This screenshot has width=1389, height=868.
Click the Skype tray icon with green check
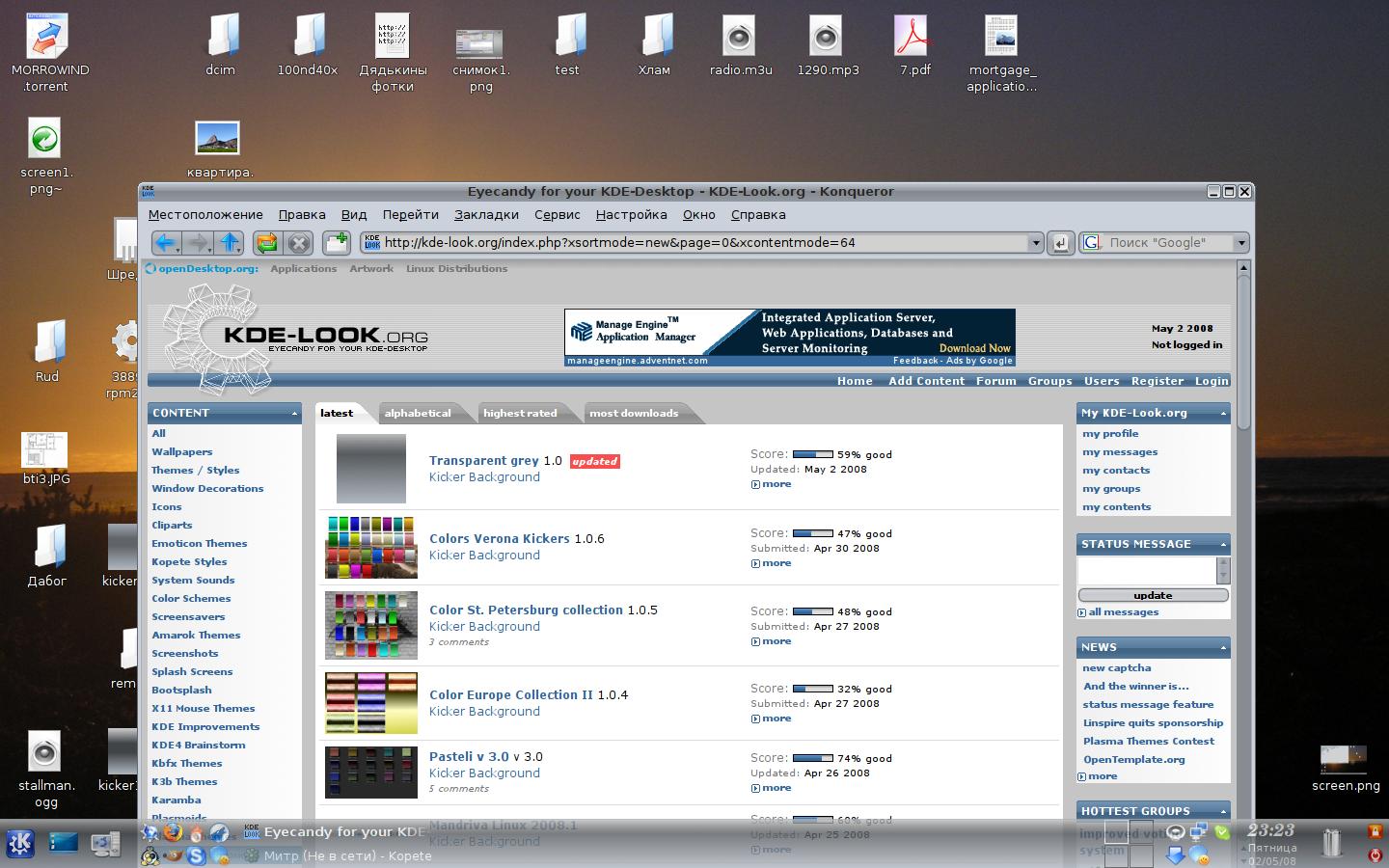tap(1222, 832)
